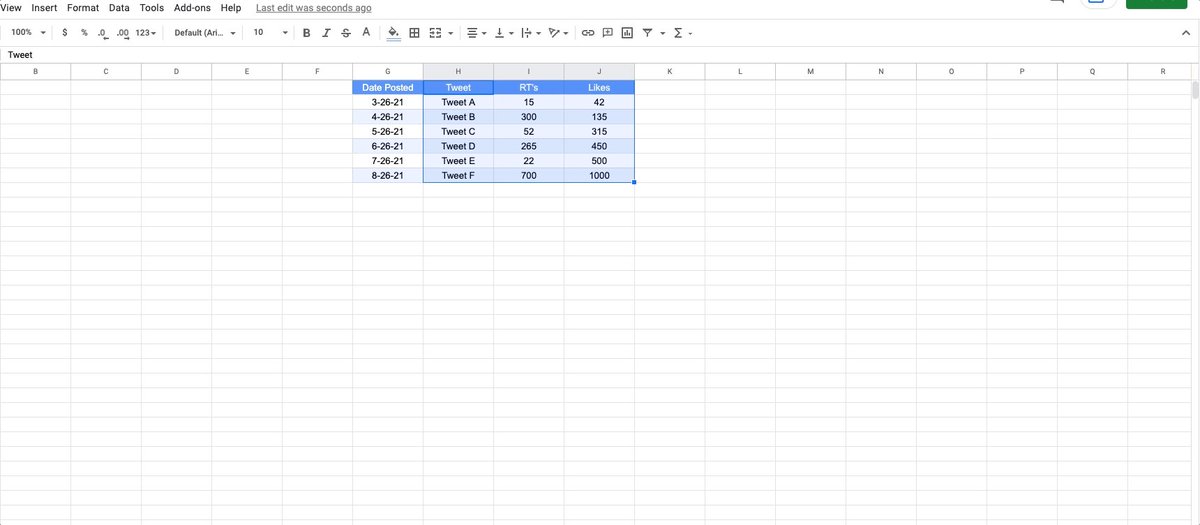Select the 'Tweet A' cell
This screenshot has height=525, width=1200.
[458, 102]
